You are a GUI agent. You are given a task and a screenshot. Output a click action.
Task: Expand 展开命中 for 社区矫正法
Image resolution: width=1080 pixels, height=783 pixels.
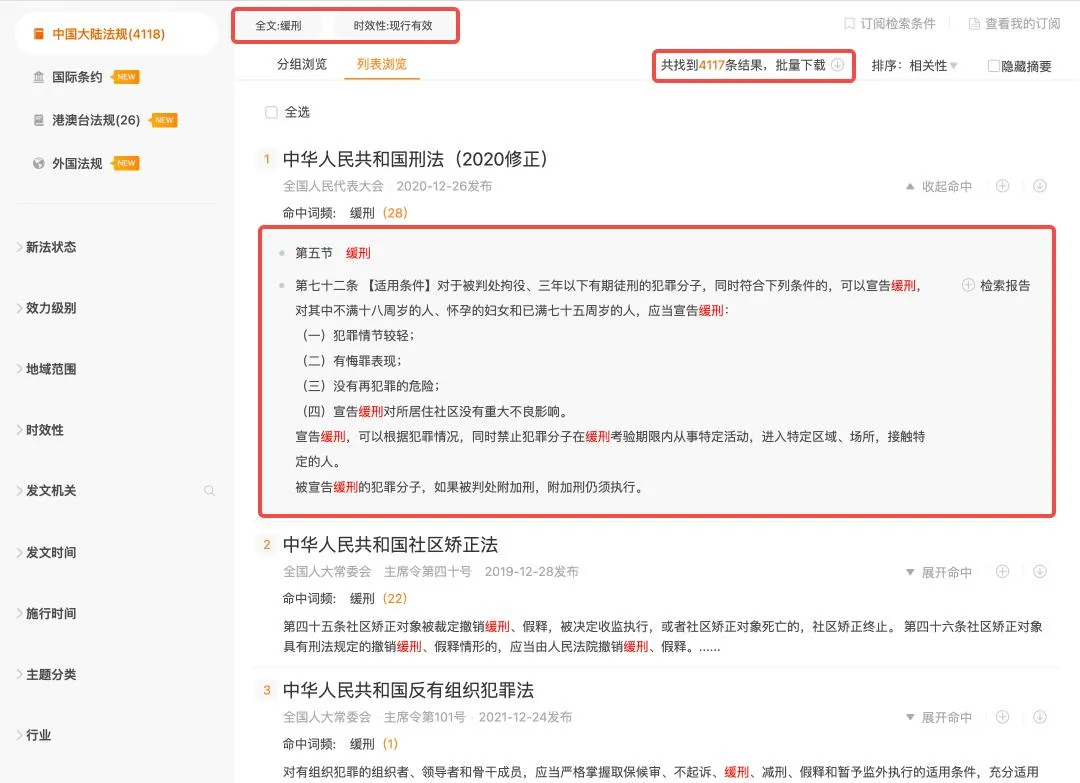[938, 572]
